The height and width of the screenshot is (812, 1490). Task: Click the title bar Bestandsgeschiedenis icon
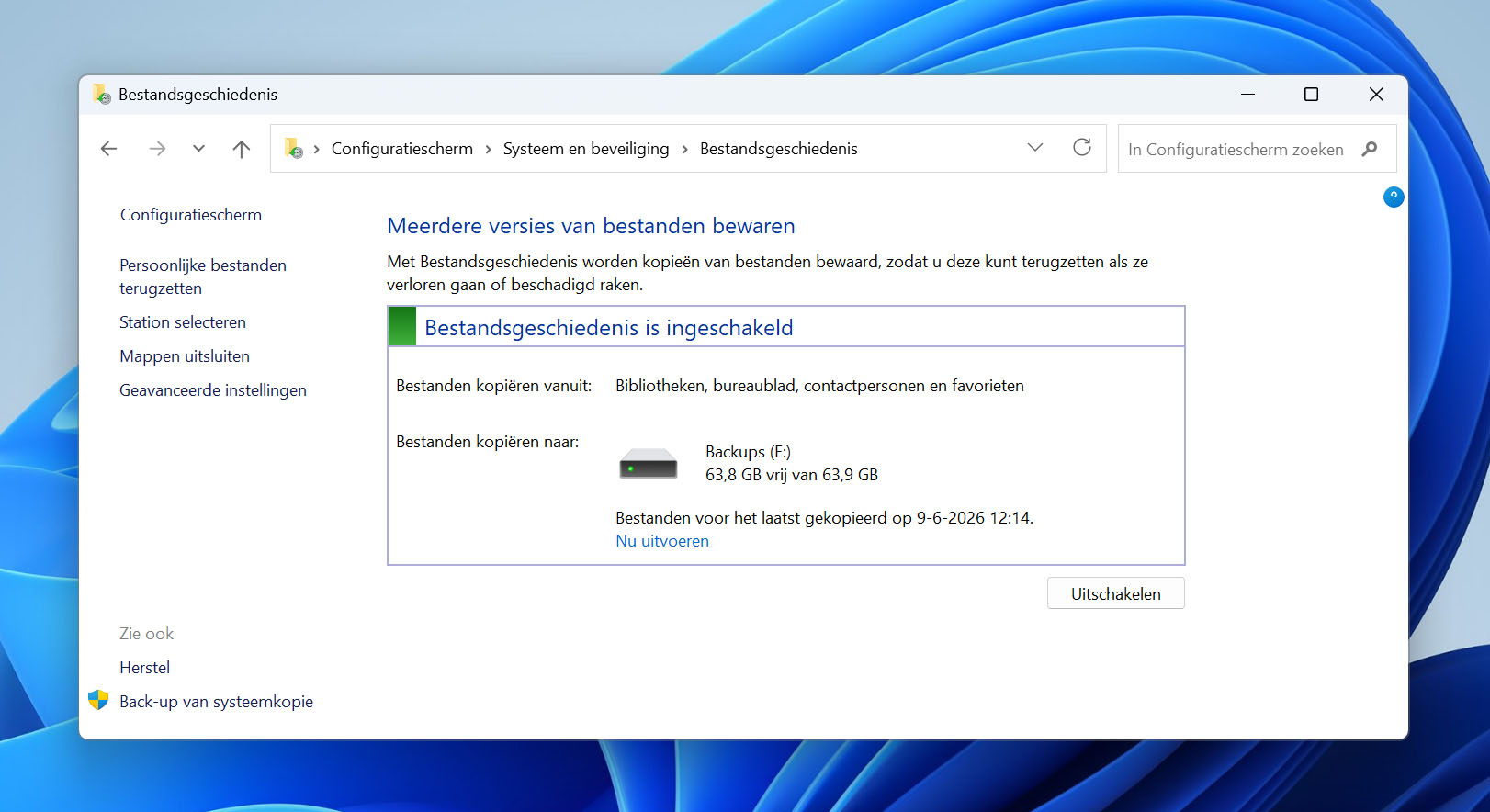click(x=102, y=94)
